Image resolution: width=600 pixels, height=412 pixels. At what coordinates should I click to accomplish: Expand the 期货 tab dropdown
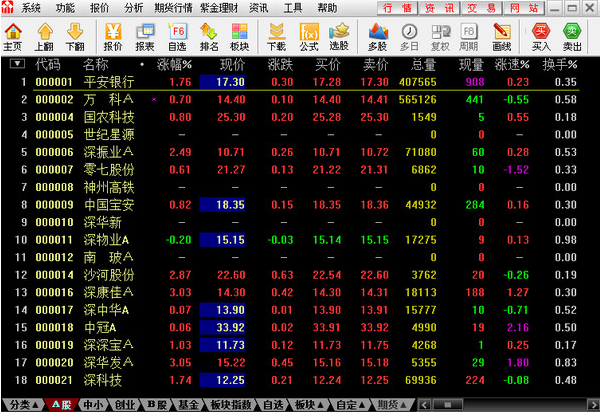point(392,405)
